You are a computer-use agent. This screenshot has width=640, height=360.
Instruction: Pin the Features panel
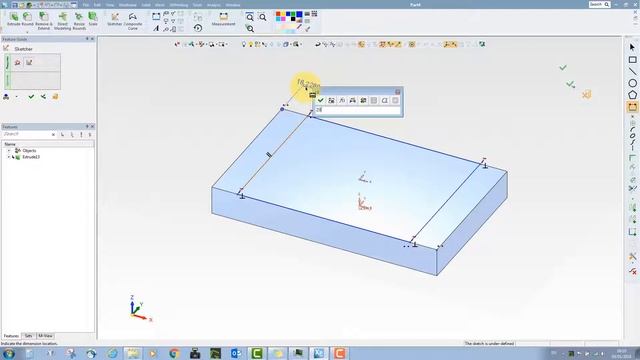pyautogui.click(x=87, y=127)
